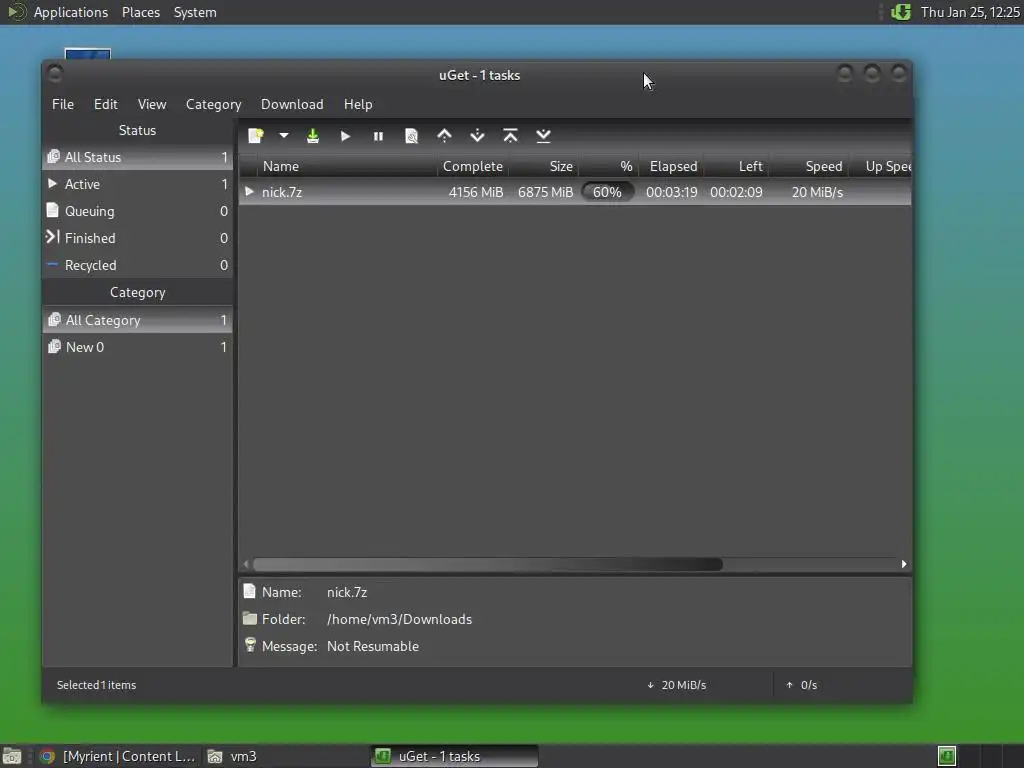Viewport: 1024px width, 768px height.
Task: Click the 00:03:19 elapsed time value
Action: (671, 193)
